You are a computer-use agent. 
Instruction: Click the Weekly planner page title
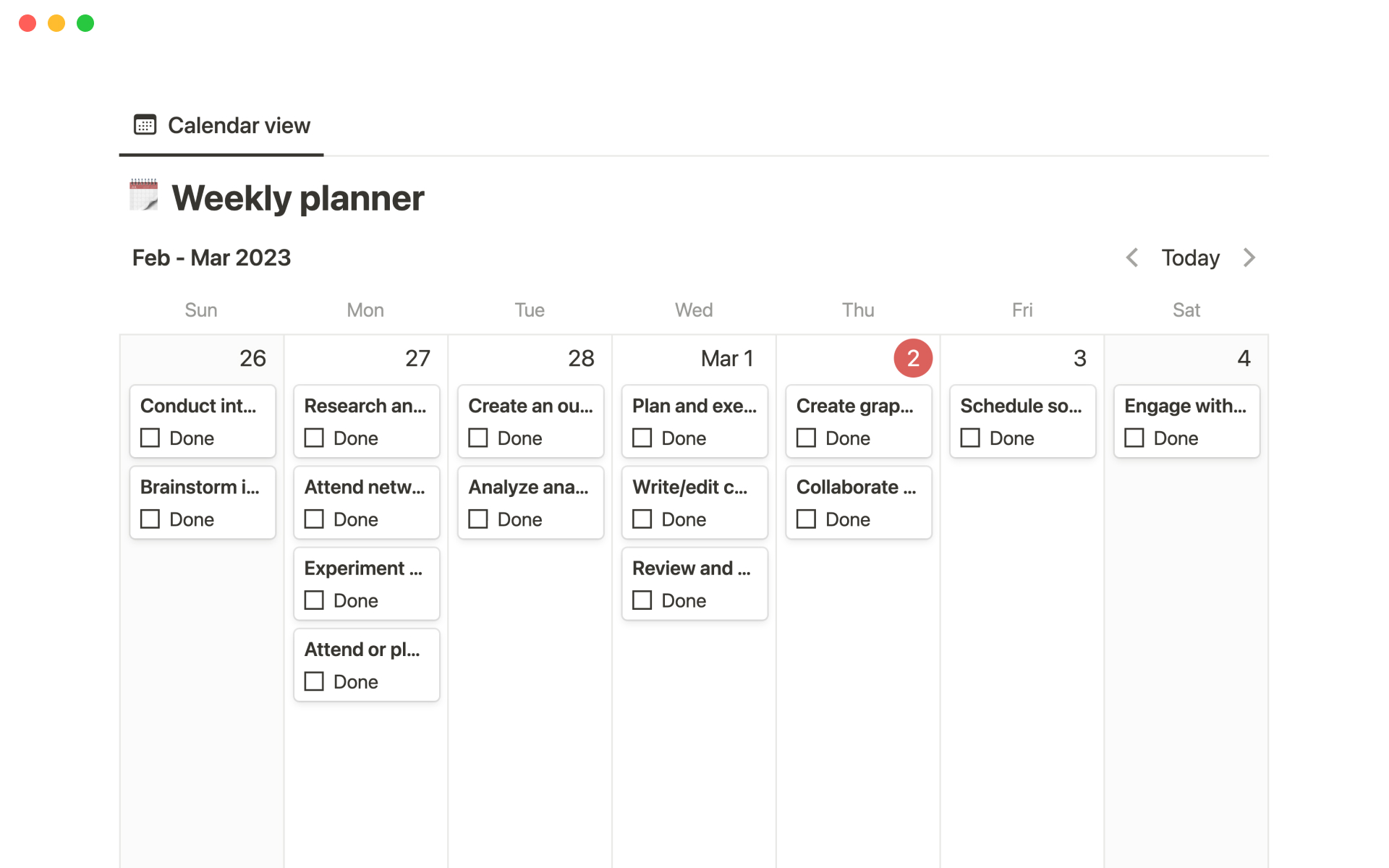point(297,198)
